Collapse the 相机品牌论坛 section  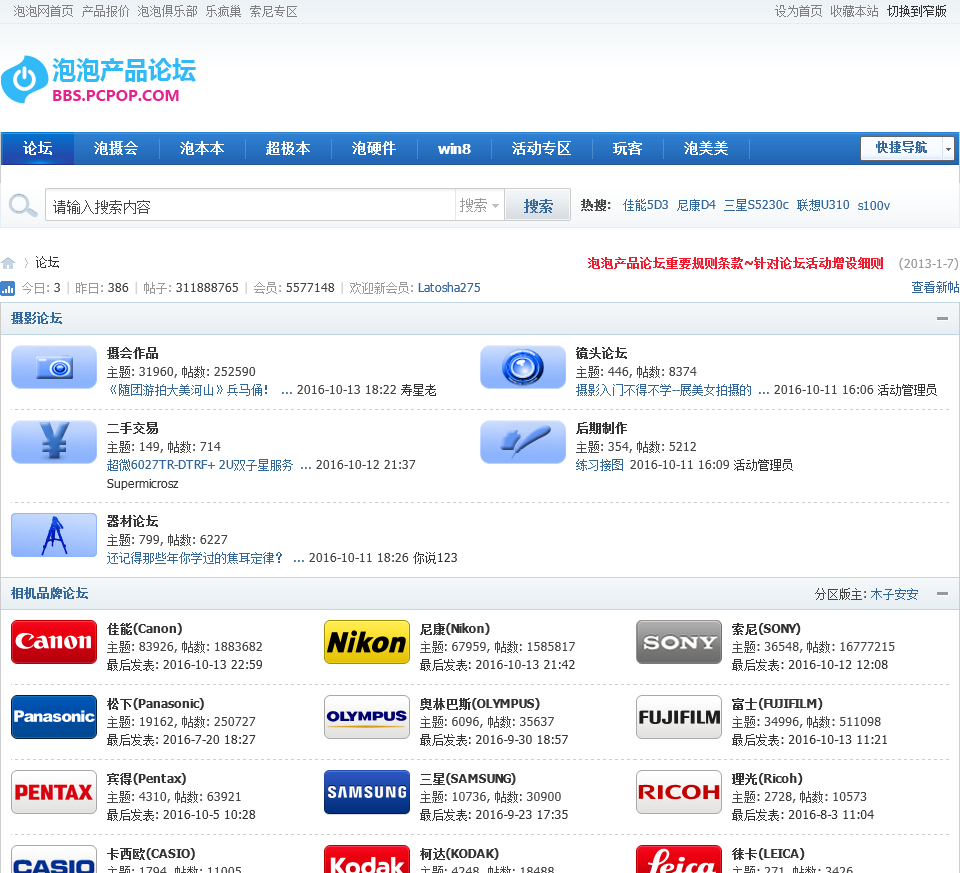click(x=942, y=594)
